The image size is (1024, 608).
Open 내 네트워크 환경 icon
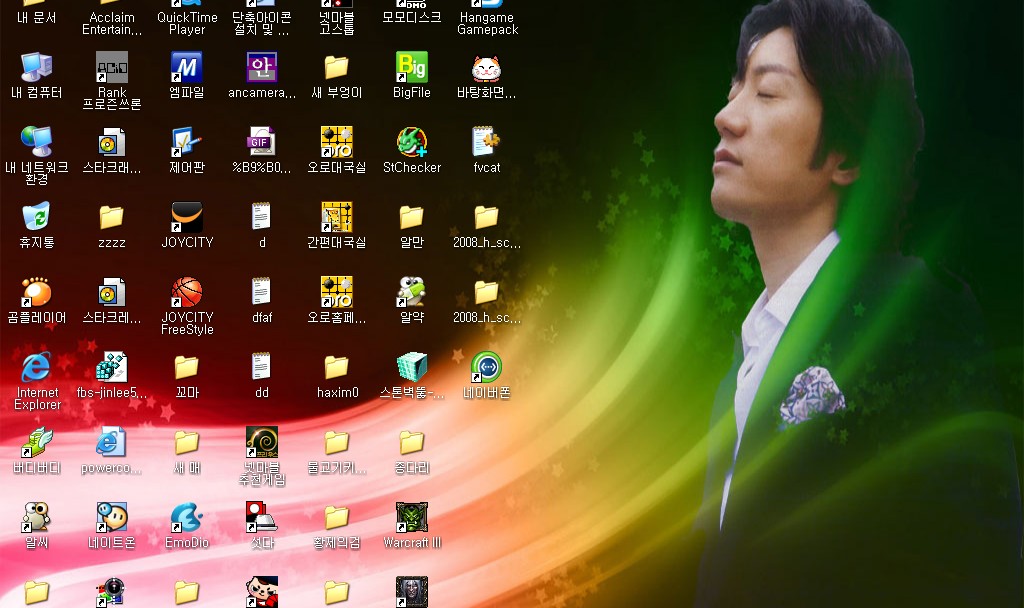click(x=37, y=142)
